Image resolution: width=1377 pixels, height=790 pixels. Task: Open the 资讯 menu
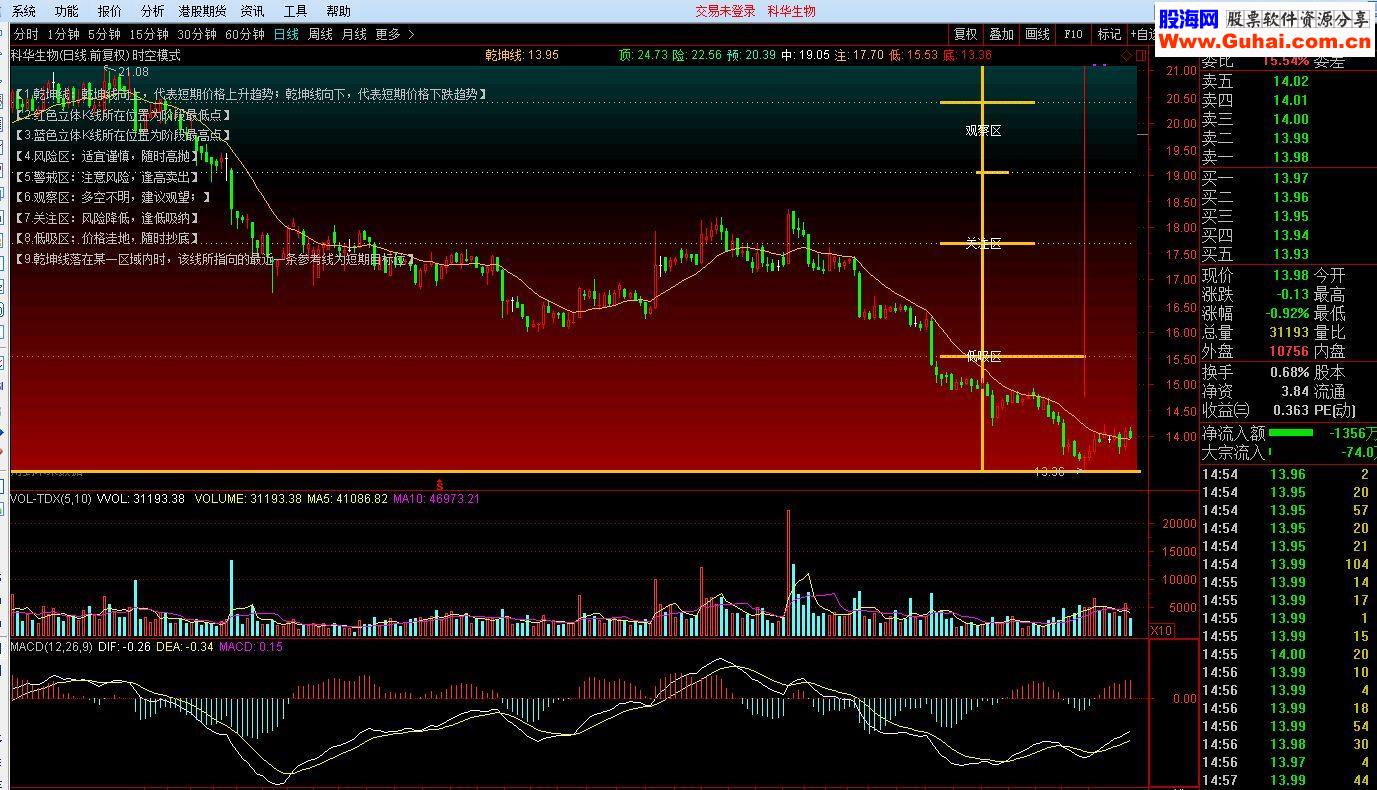point(252,11)
